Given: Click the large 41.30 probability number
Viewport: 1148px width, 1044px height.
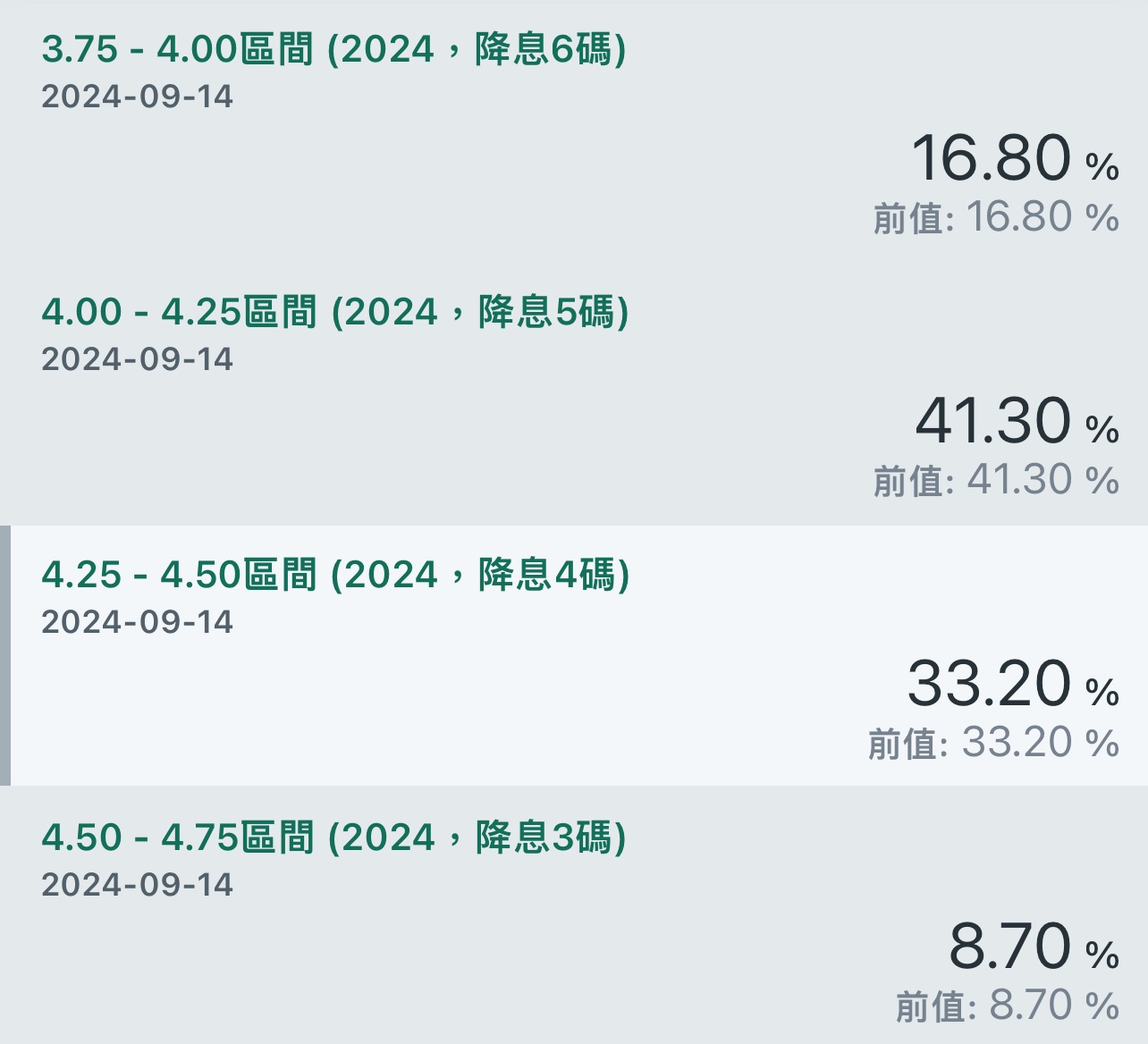Looking at the screenshot, I should click(992, 420).
